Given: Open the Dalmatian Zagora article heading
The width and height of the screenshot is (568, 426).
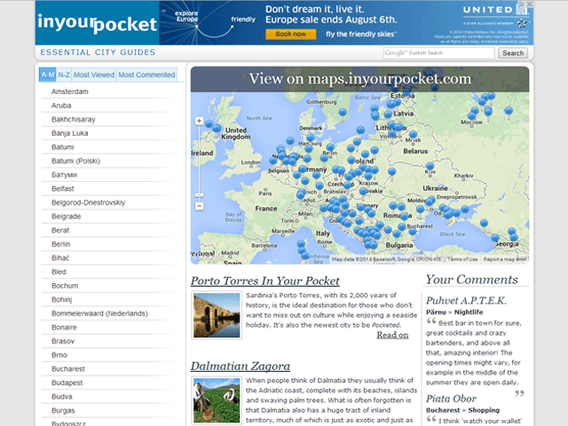Looking at the screenshot, I should [x=241, y=366].
